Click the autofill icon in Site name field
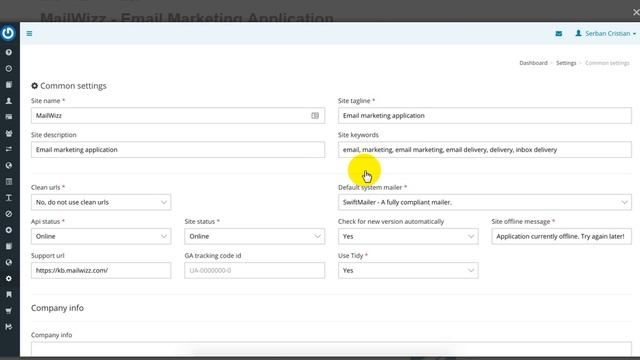This screenshot has width=640, height=360. coord(315,116)
